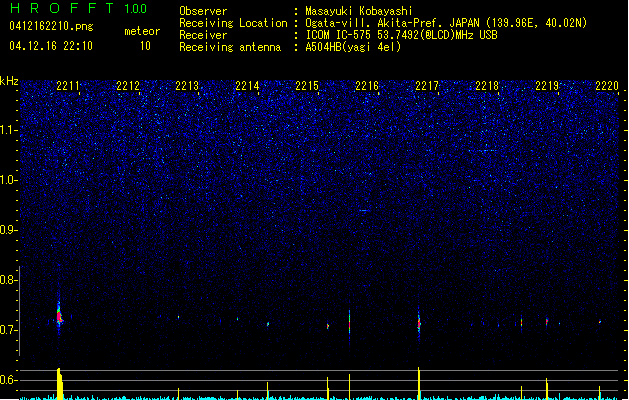Screen dimensions: 629x400
Task: Click the 2217 time marker
Action: coord(427,86)
